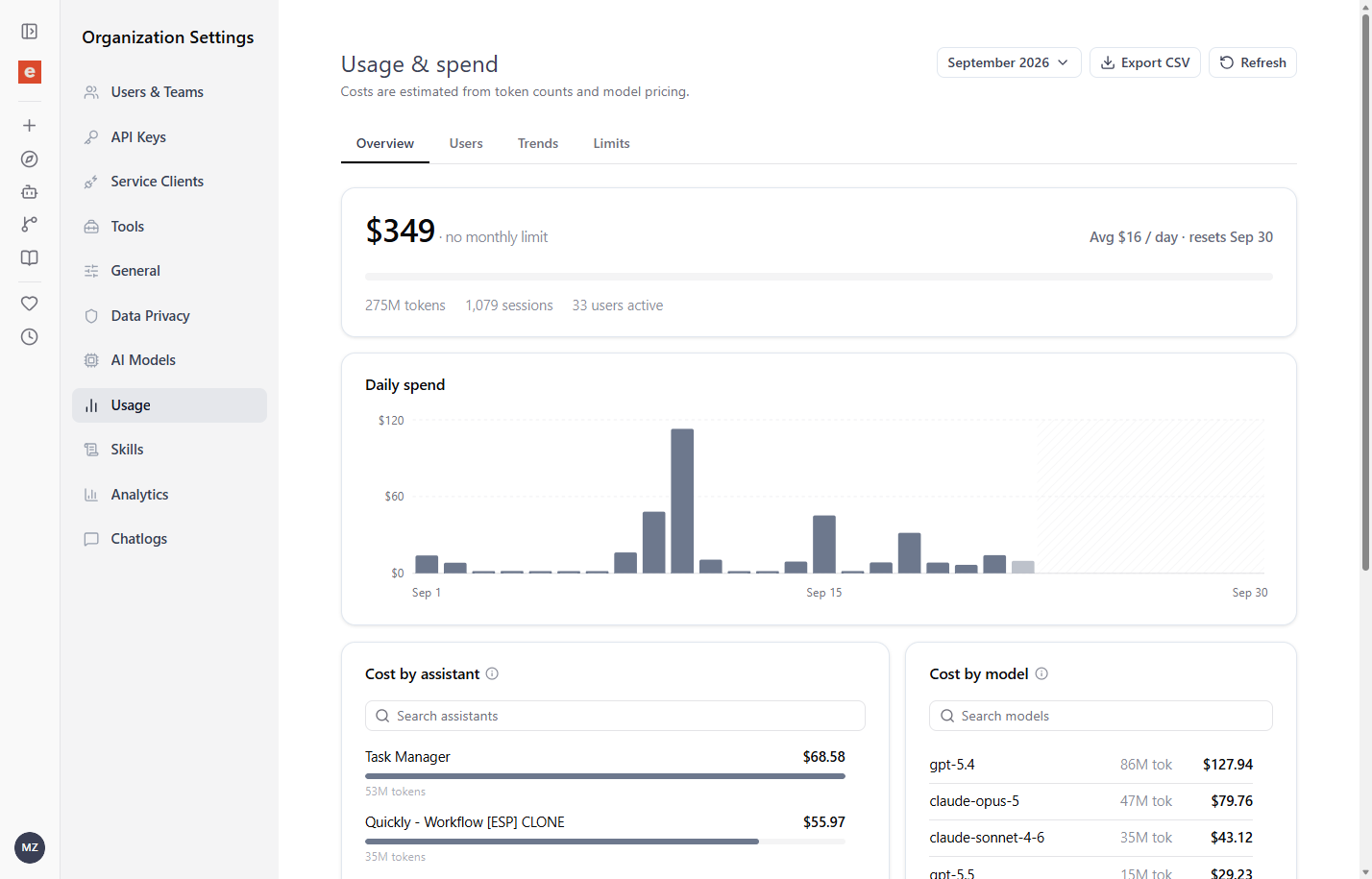The width and height of the screenshot is (1372, 879).
Task: Click the MZ user avatar
Action: coord(30,847)
